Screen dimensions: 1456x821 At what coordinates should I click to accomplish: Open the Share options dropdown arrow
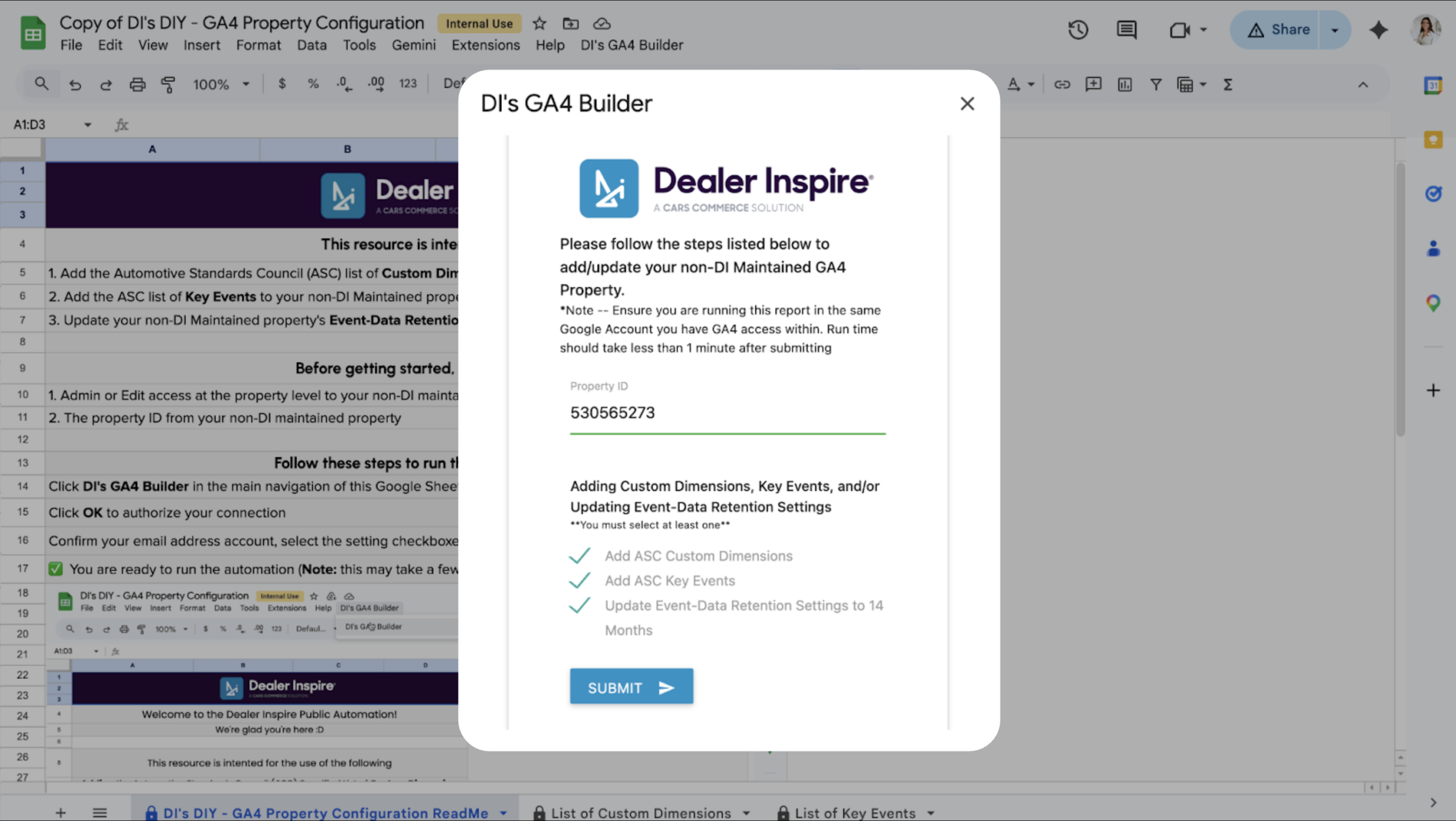[1334, 30]
